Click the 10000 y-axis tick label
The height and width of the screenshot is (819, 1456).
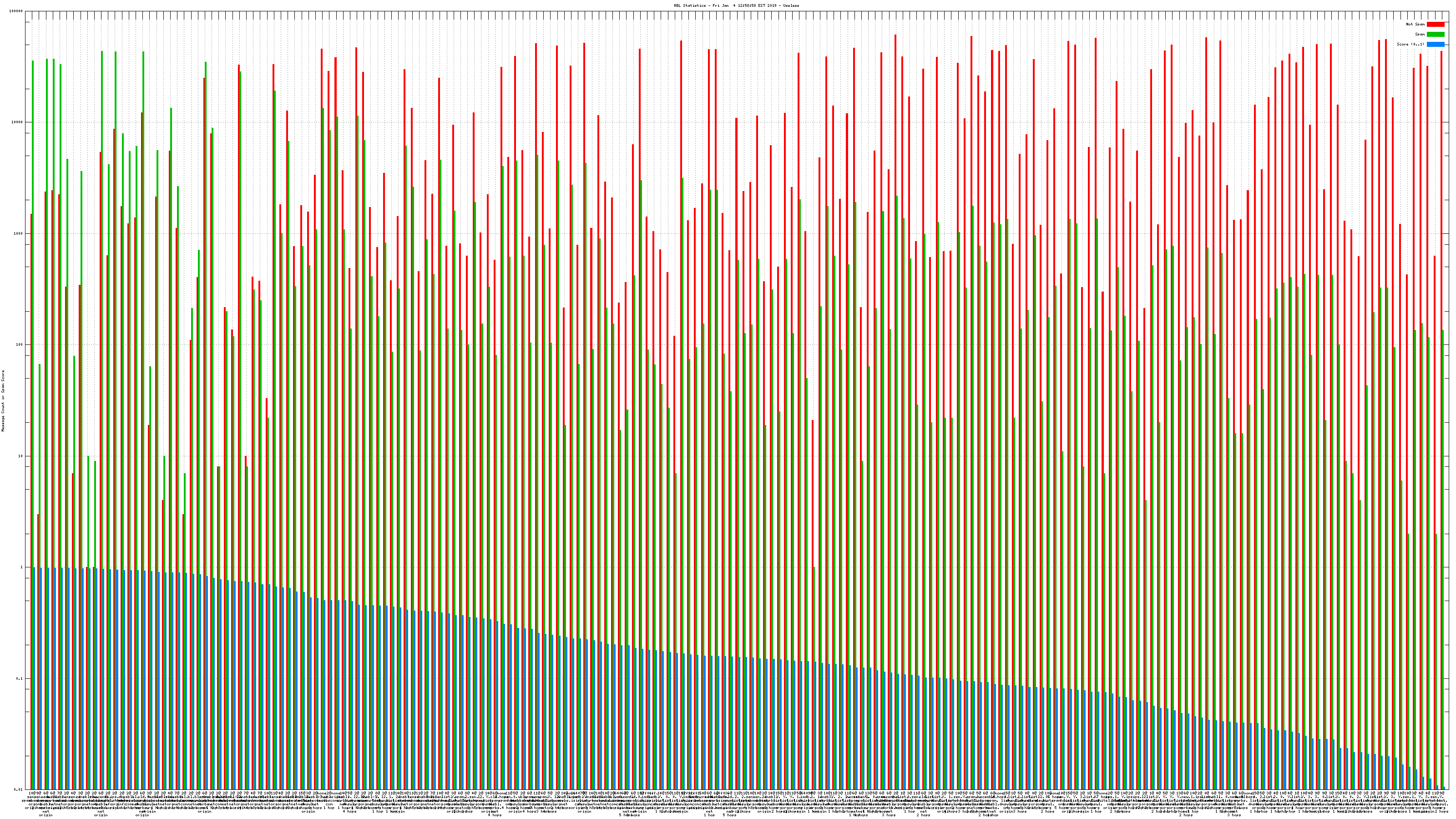coord(18,122)
